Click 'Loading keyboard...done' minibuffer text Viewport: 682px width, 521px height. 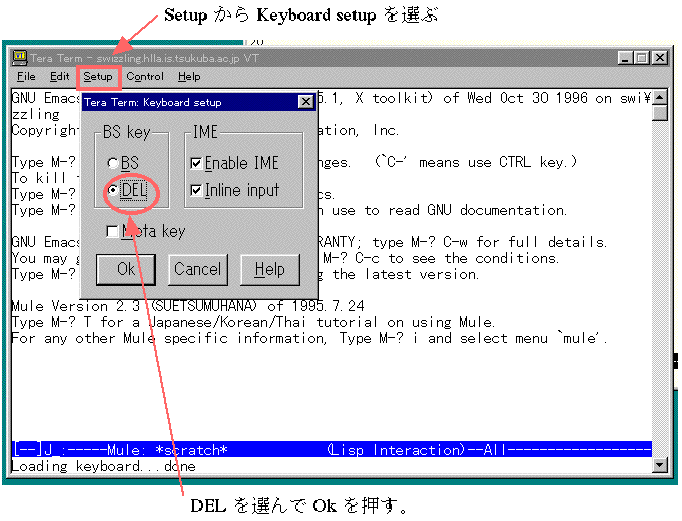click(x=104, y=466)
